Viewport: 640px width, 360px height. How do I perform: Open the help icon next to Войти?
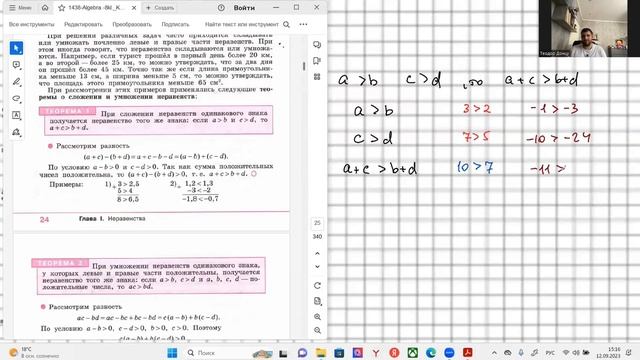coord(221,8)
